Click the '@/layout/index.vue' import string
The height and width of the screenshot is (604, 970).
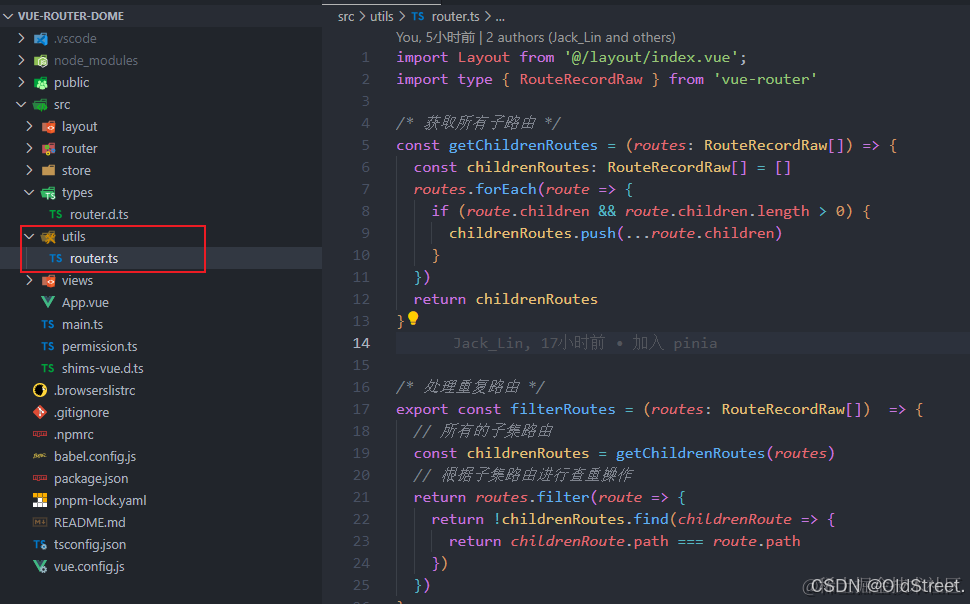651,58
